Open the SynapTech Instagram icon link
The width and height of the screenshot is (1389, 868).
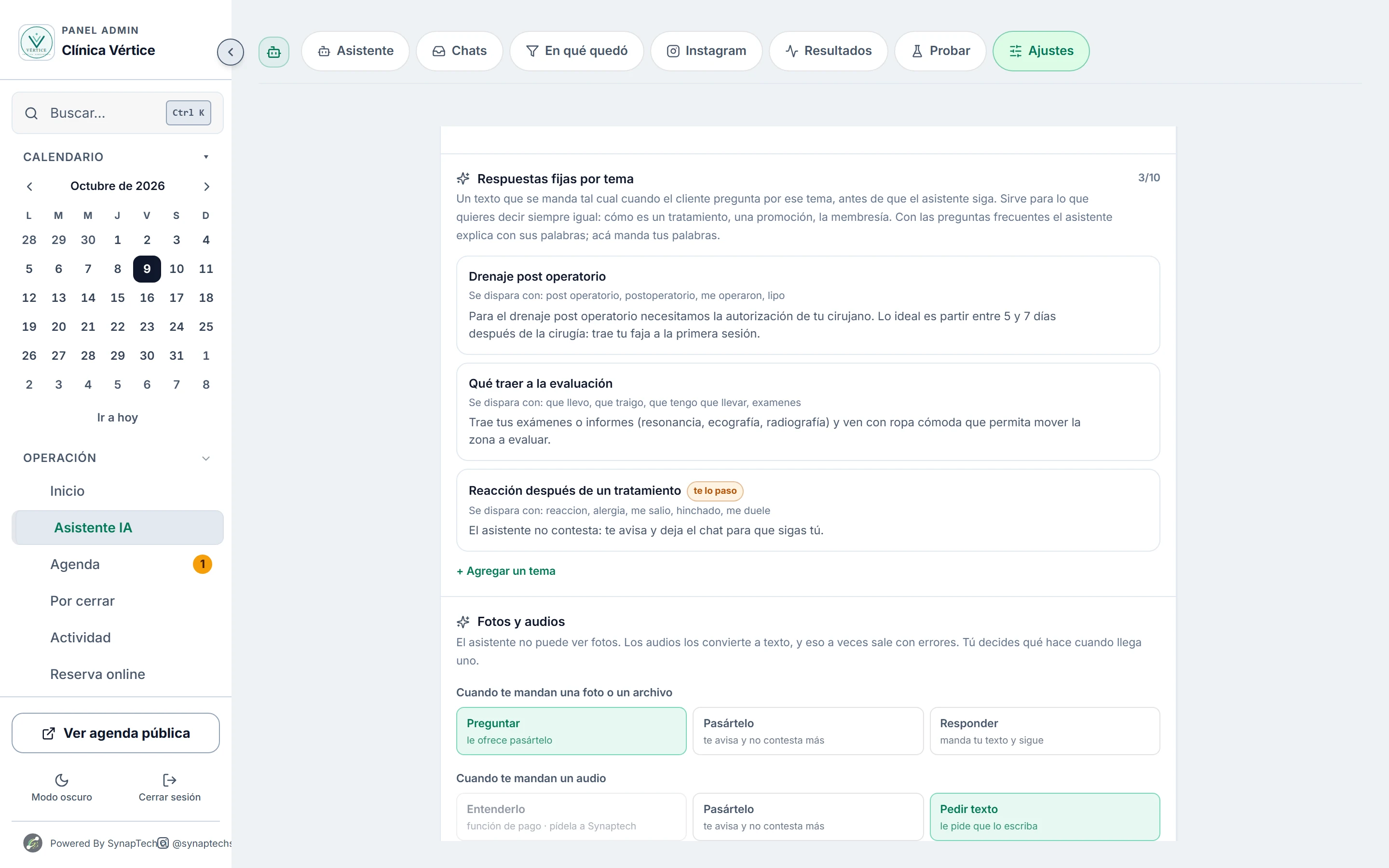pyautogui.click(x=163, y=843)
